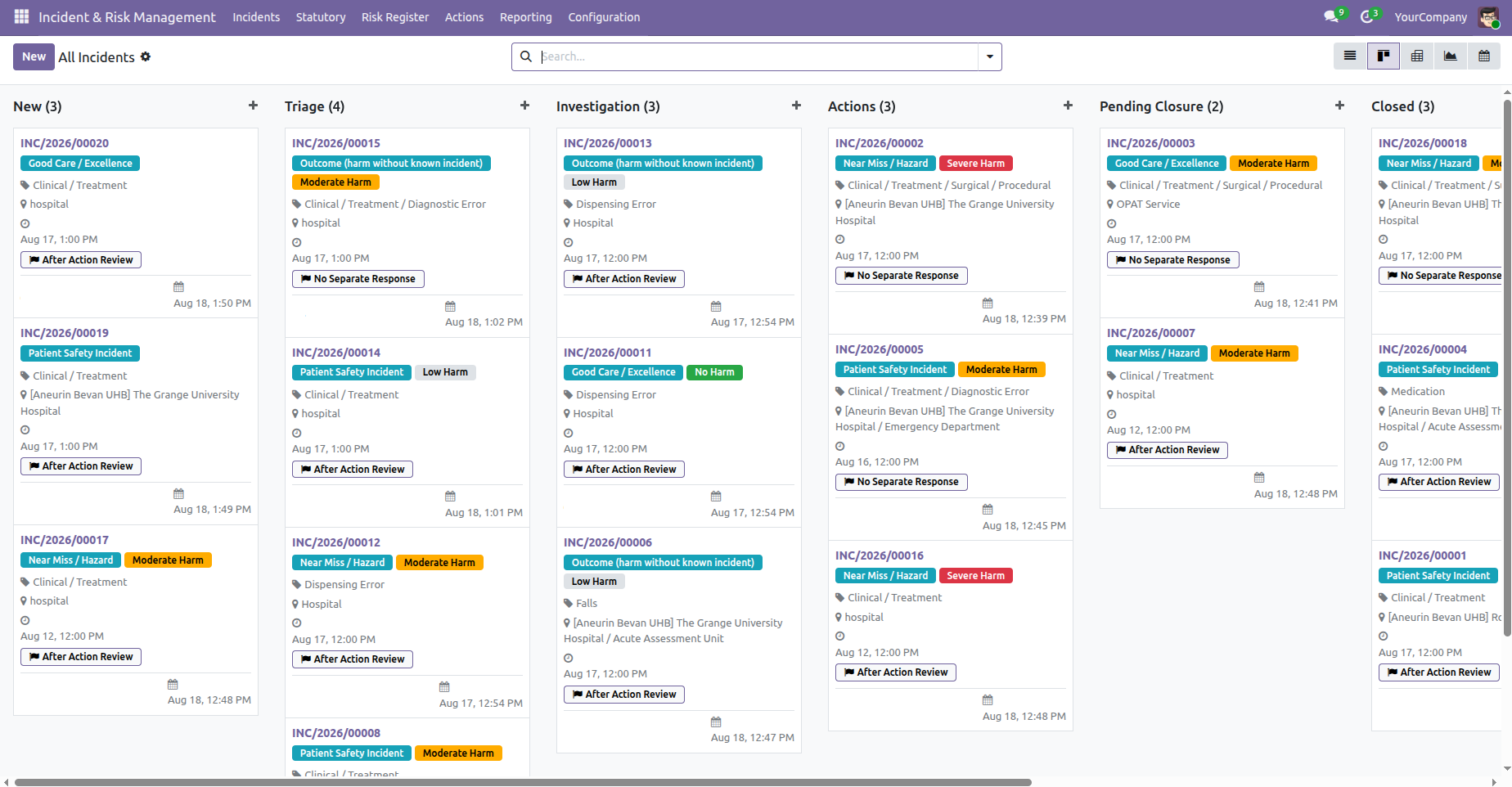This screenshot has height=787, width=1512.
Task: Open the messages chat icon
Action: pos(1331,17)
